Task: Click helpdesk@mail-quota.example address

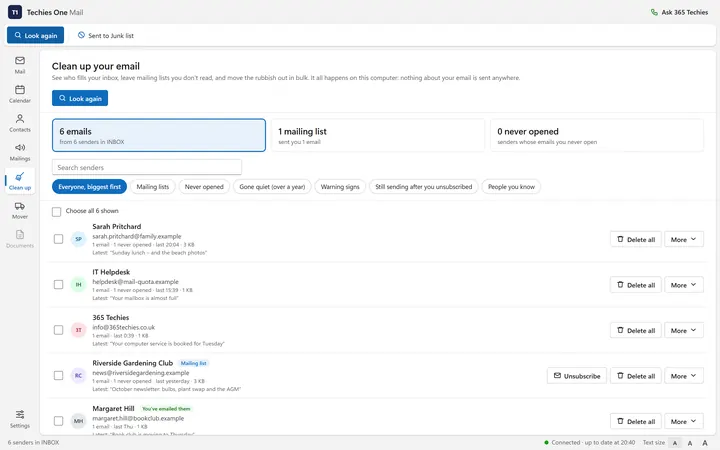Action: click(x=135, y=281)
